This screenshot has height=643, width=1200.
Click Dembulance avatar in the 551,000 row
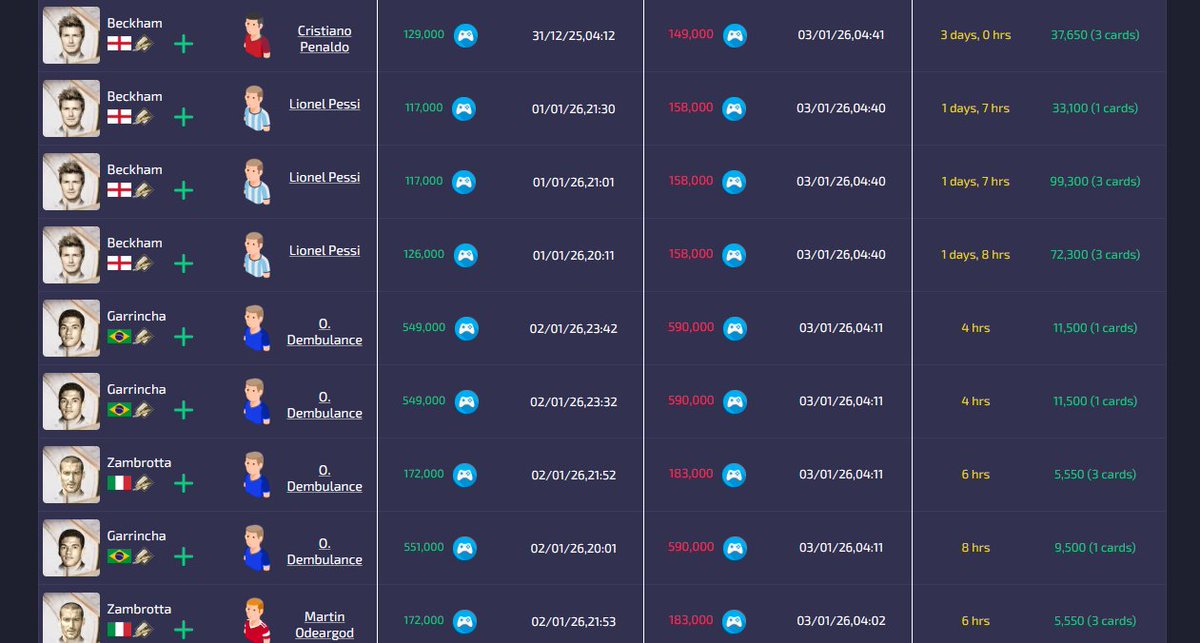257,548
